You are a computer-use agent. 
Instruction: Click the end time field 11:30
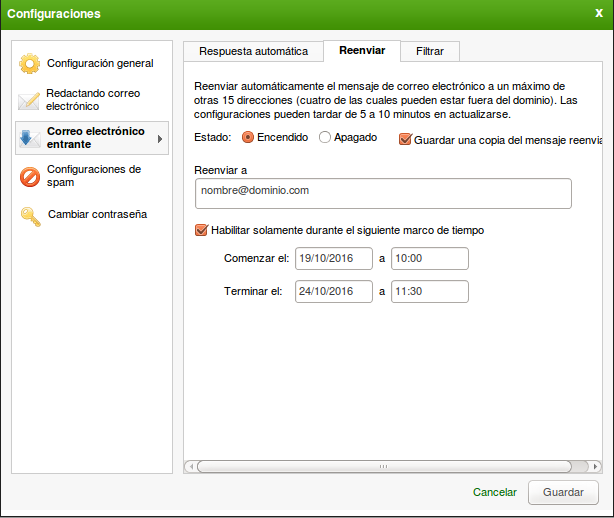pyautogui.click(x=430, y=291)
